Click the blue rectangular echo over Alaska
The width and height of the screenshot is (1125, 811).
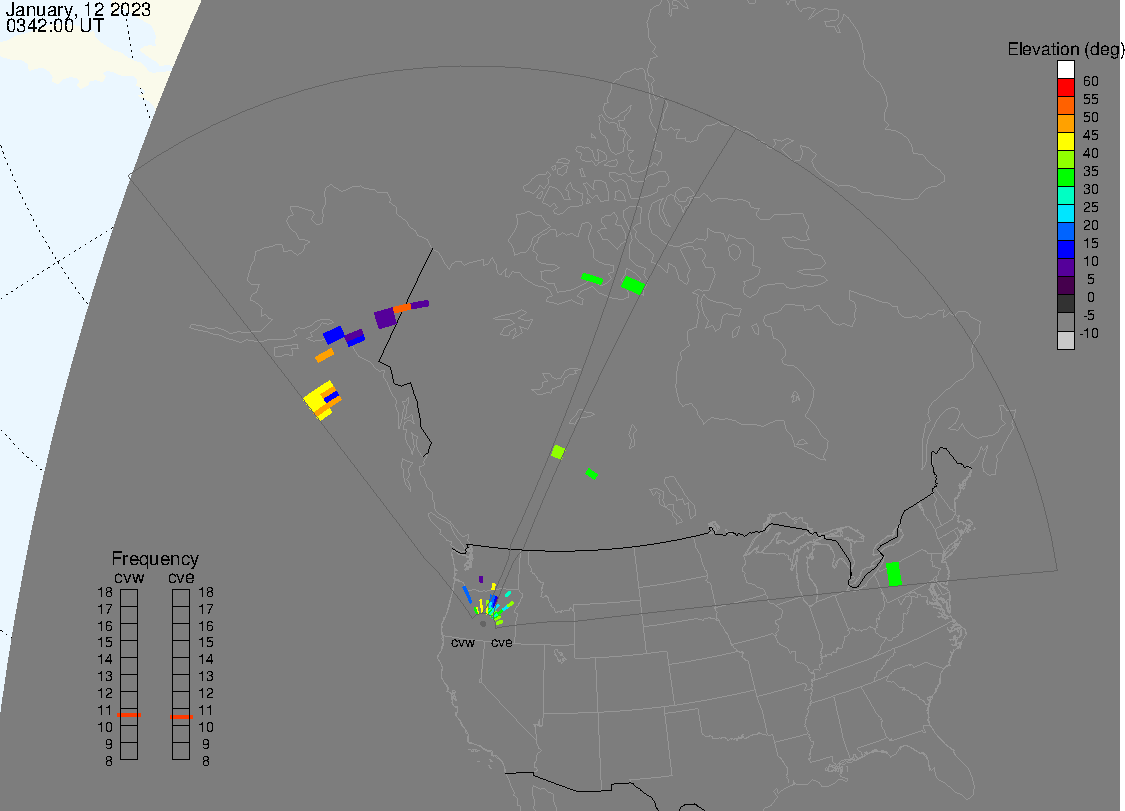[334, 335]
